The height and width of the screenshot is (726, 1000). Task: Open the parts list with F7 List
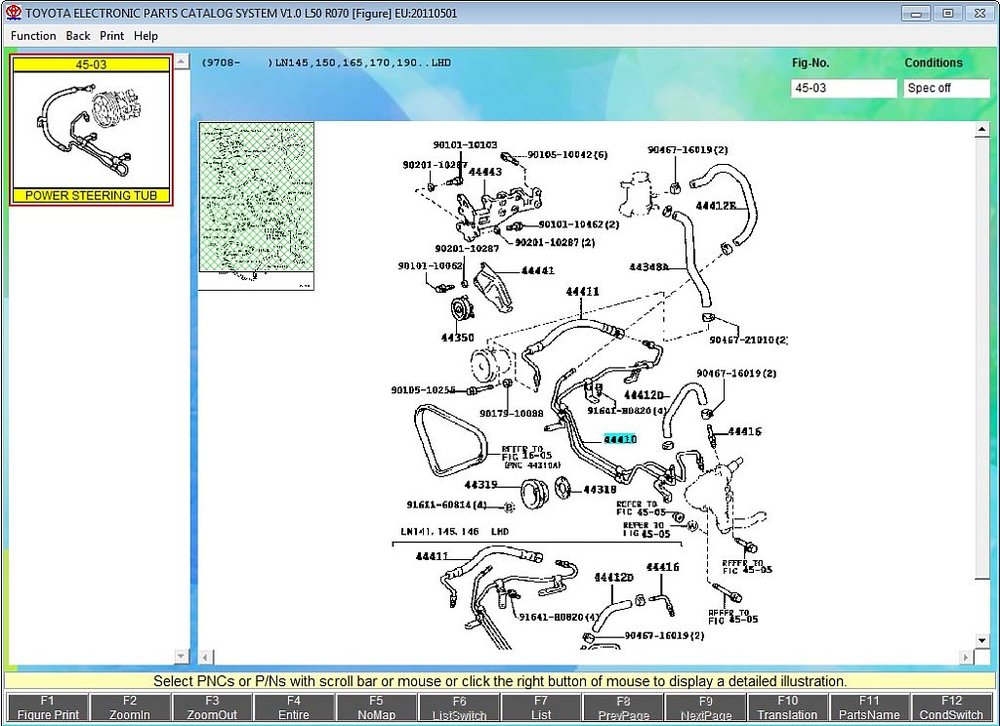coord(541,707)
